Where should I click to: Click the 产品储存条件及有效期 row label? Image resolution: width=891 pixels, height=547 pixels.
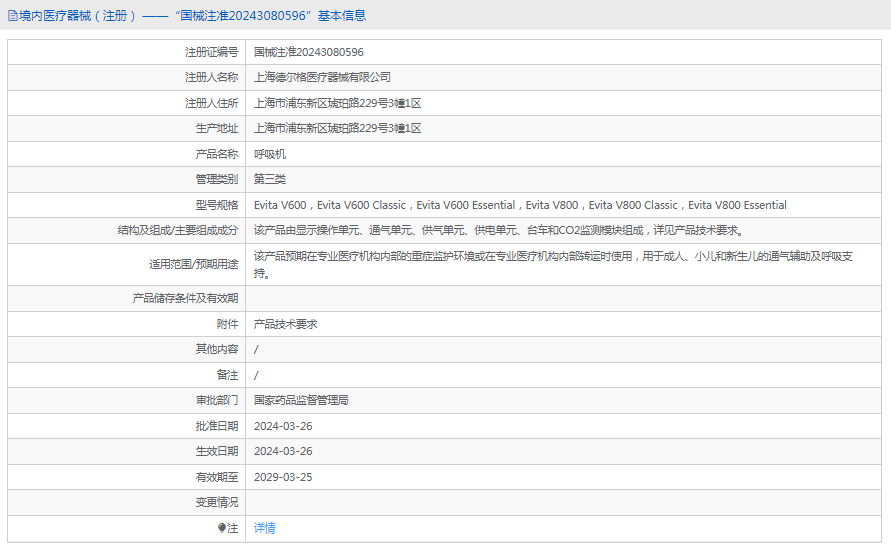point(185,298)
